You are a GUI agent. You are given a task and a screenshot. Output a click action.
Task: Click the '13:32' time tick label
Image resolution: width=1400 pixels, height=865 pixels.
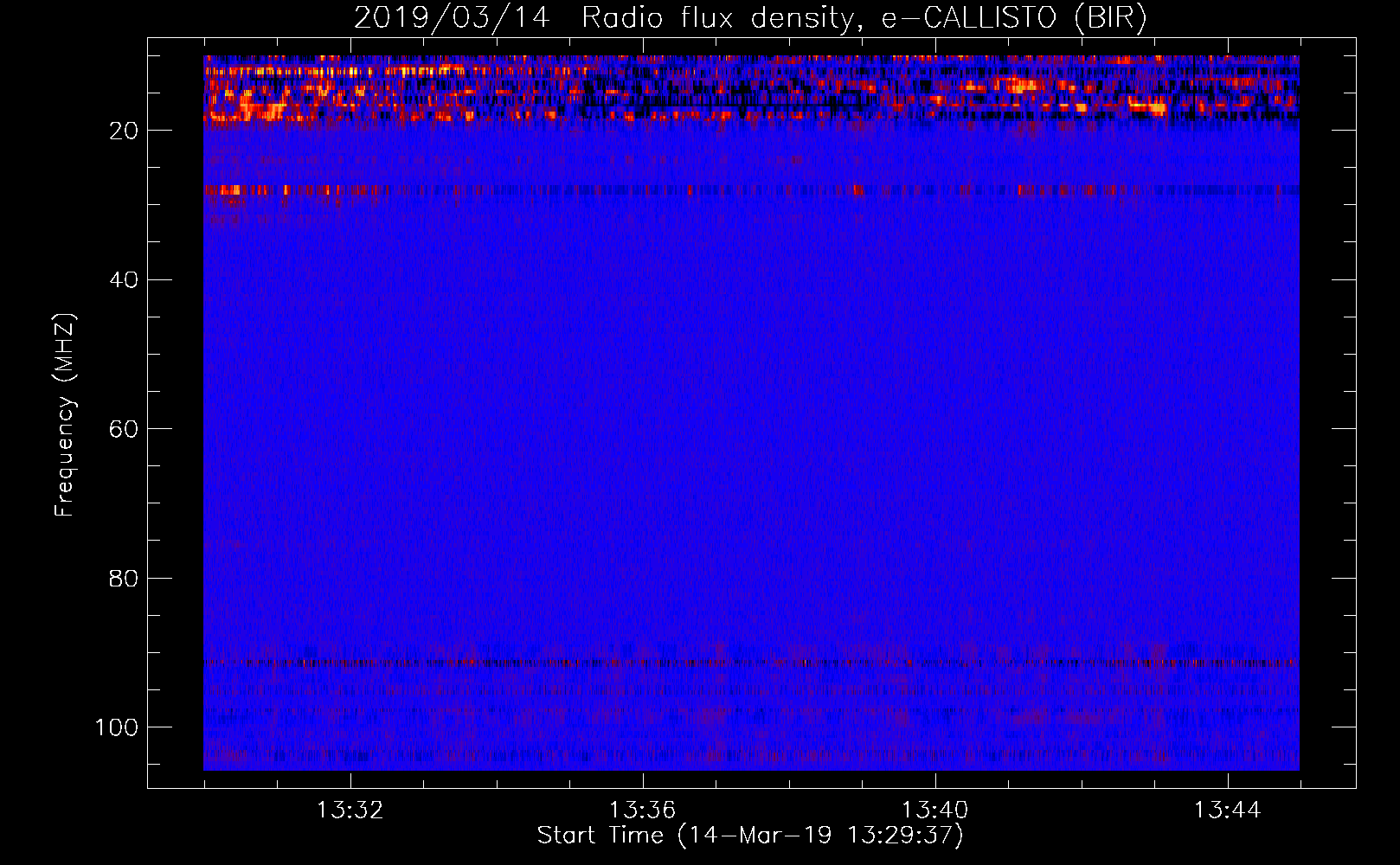pyautogui.click(x=350, y=811)
